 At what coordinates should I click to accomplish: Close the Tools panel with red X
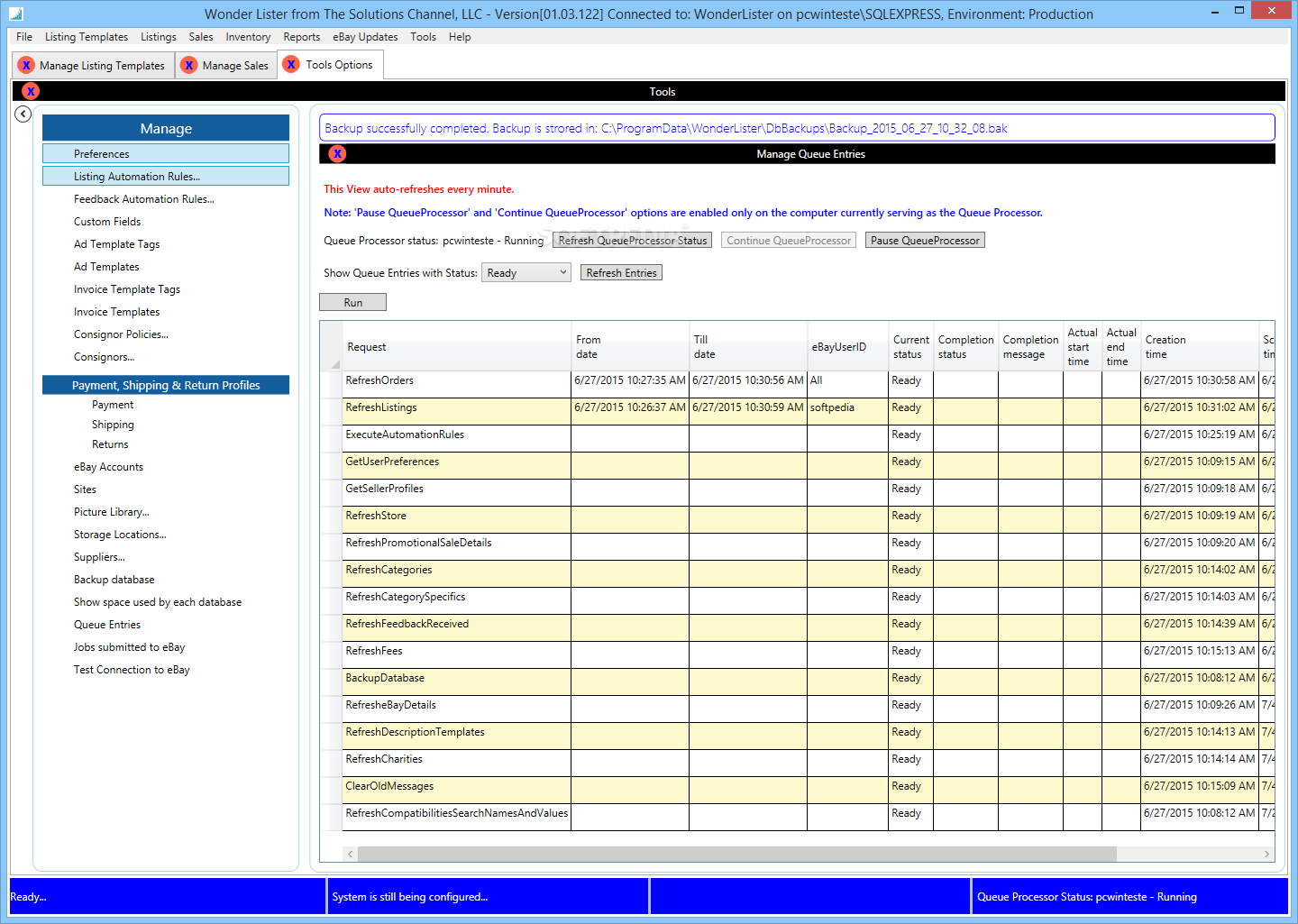(31, 91)
